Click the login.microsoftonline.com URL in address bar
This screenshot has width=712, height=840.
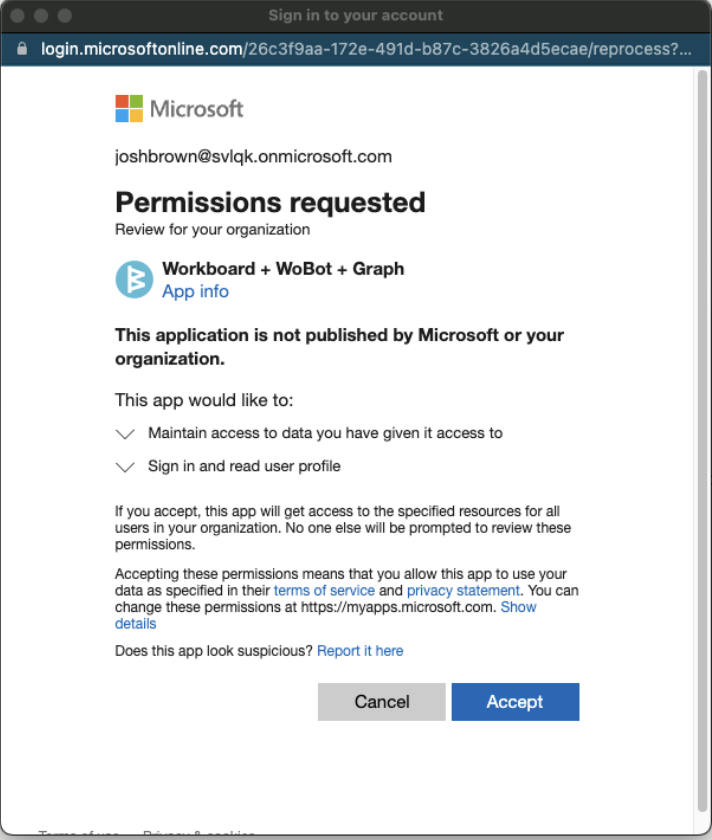click(366, 49)
